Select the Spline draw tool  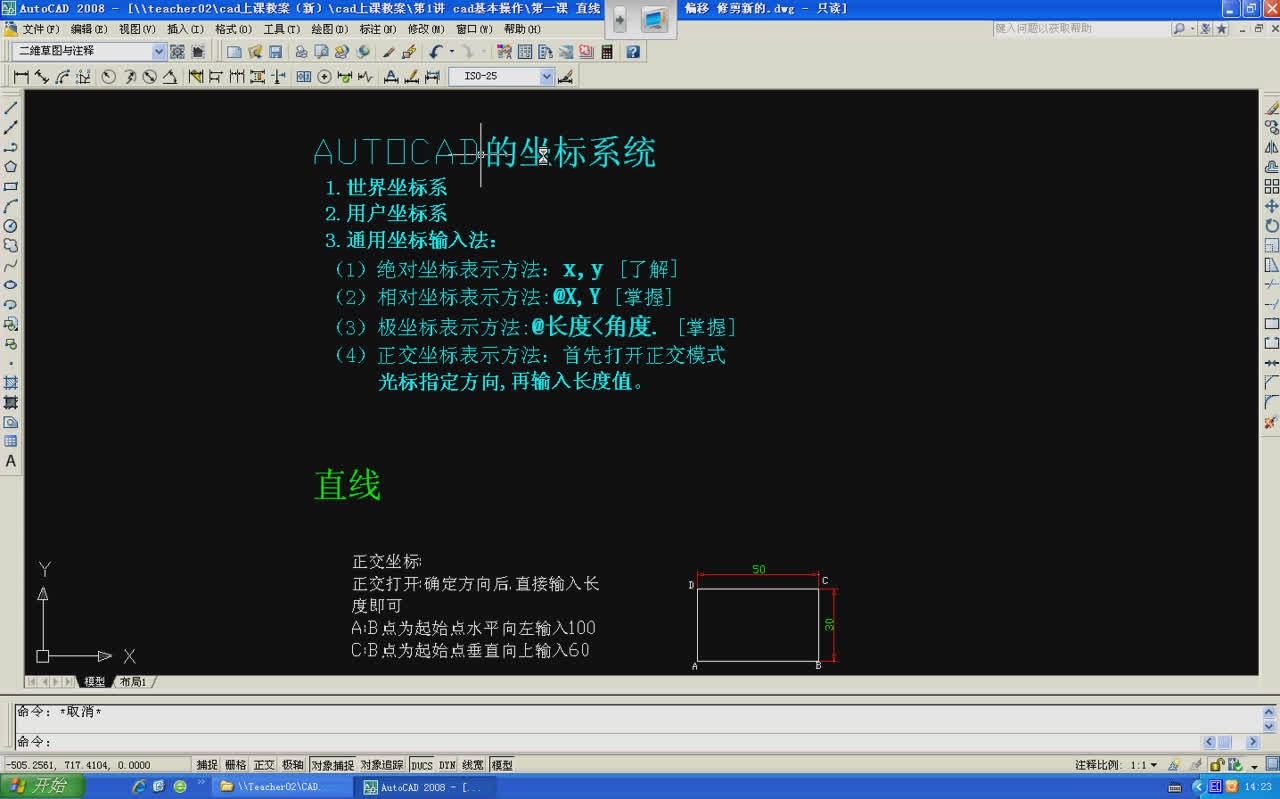coord(11,266)
